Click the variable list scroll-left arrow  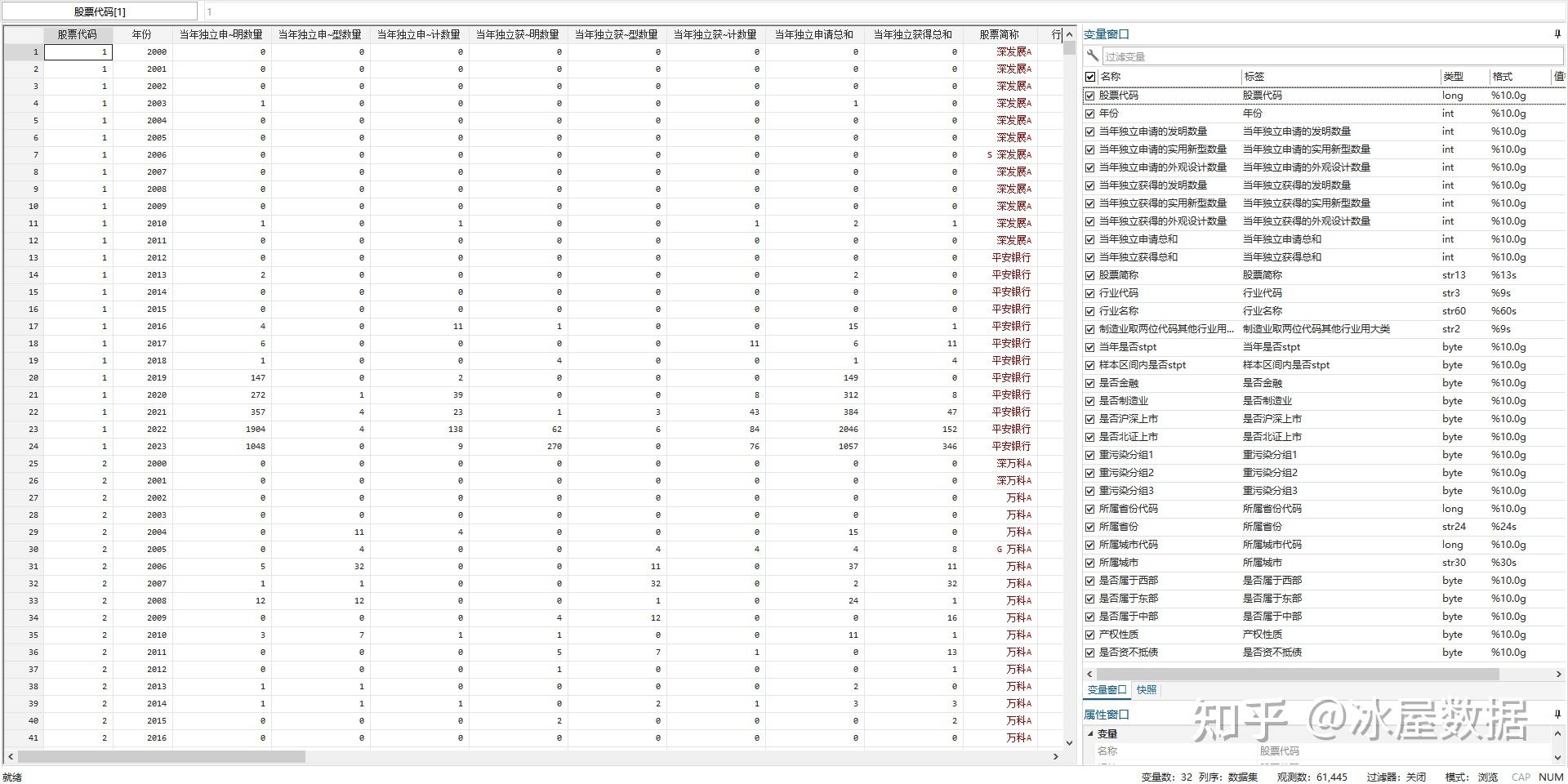(x=1089, y=674)
